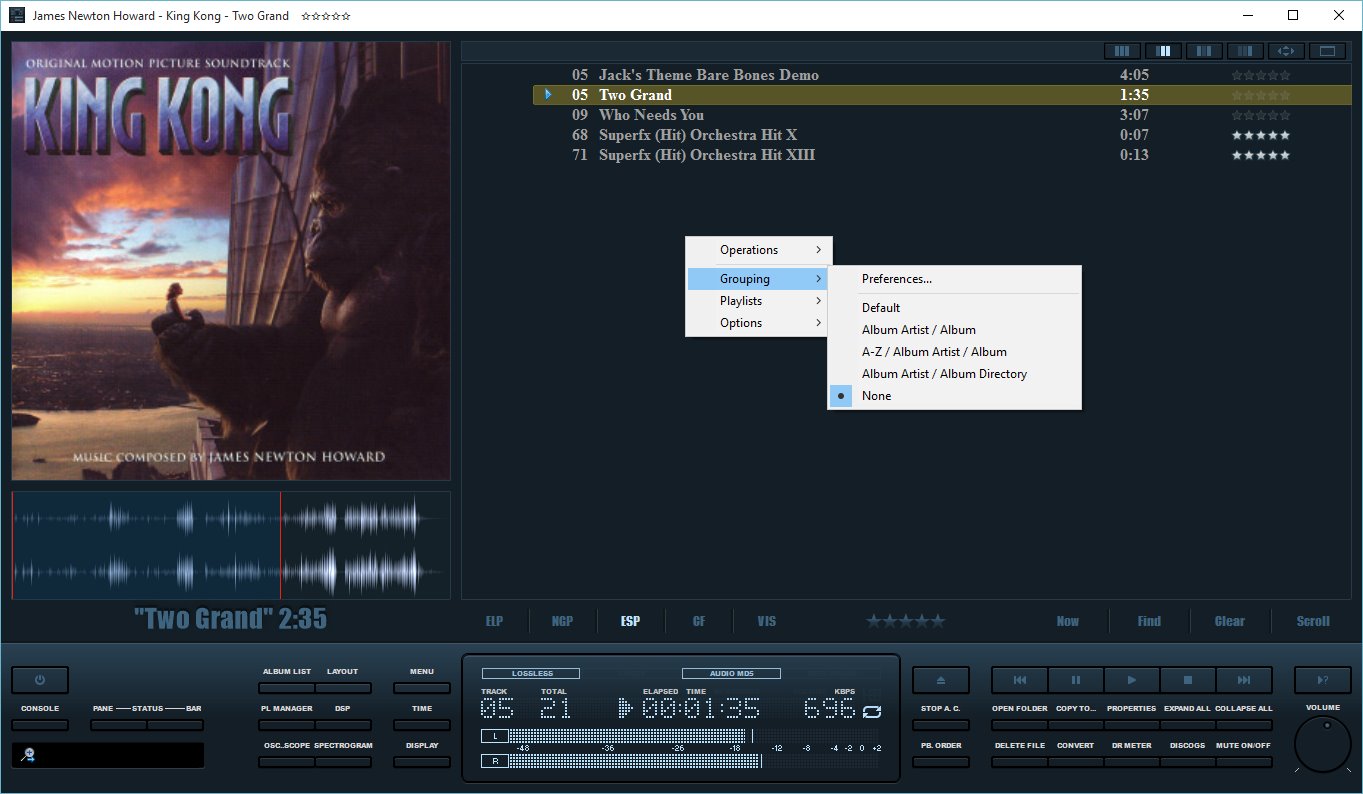Click the four-arrows layout icon
The image size is (1363, 794).
(x=1287, y=51)
